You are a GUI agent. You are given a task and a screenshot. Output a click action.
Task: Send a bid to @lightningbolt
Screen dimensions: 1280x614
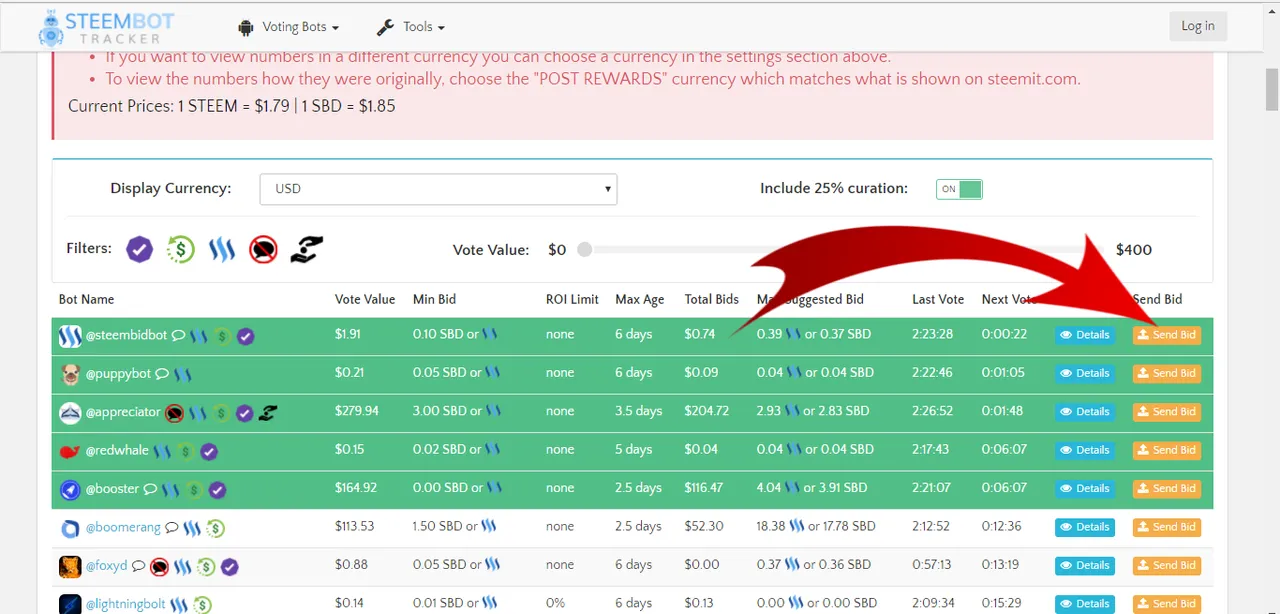[1167, 603]
